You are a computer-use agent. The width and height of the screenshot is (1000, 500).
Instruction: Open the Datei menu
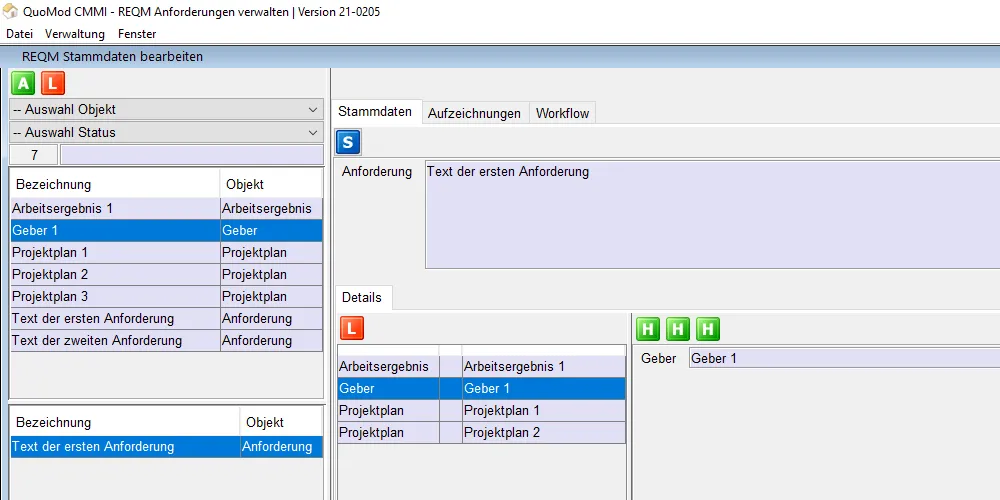[x=19, y=34]
